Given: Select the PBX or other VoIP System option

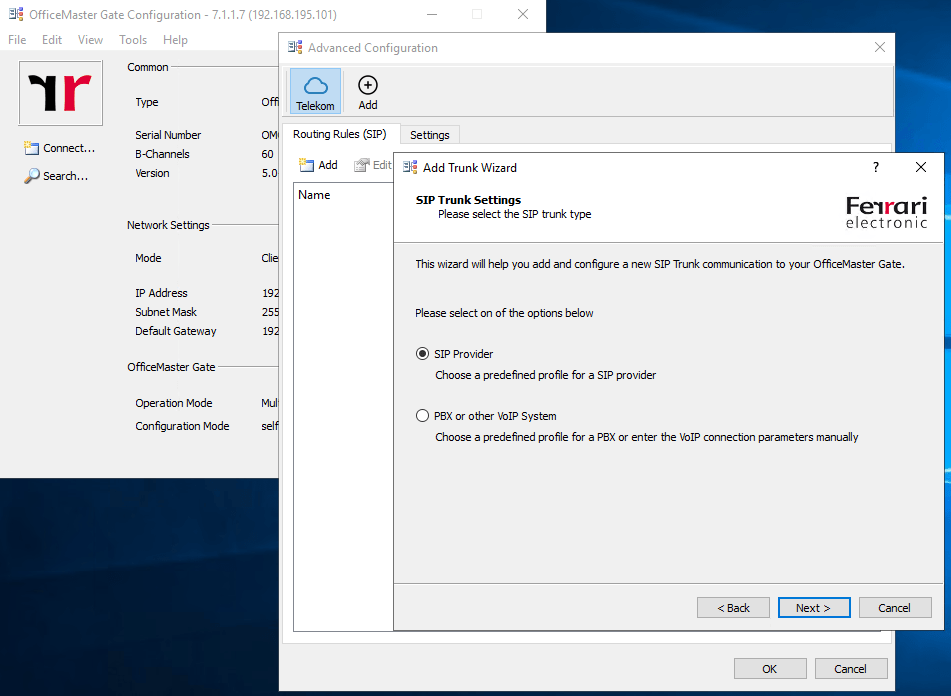Looking at the screenshot, I should click(422, 416).
